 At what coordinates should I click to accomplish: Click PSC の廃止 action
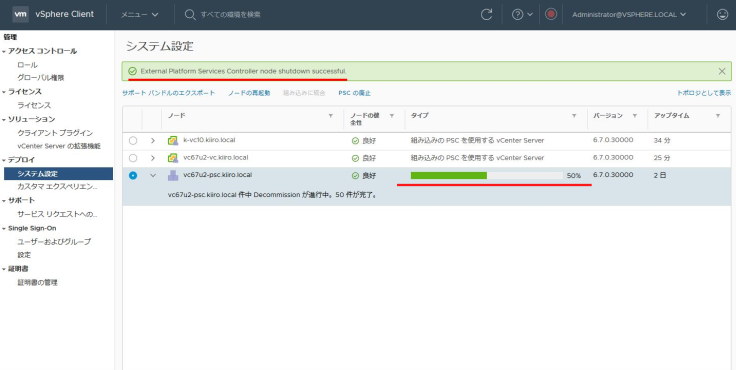(x=354, y=93)
